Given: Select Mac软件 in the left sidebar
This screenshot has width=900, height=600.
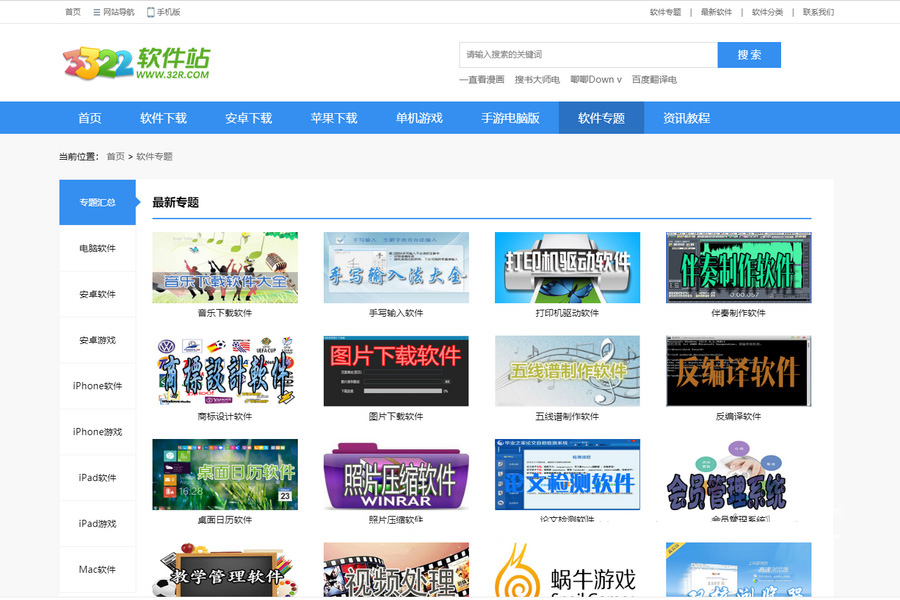Looking at the screenshot, I should (x=98, y=570).
